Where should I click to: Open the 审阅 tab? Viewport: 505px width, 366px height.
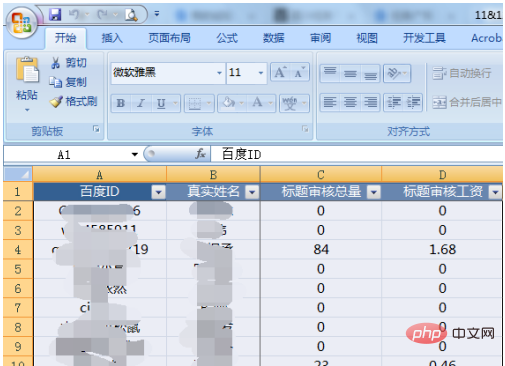320,38
